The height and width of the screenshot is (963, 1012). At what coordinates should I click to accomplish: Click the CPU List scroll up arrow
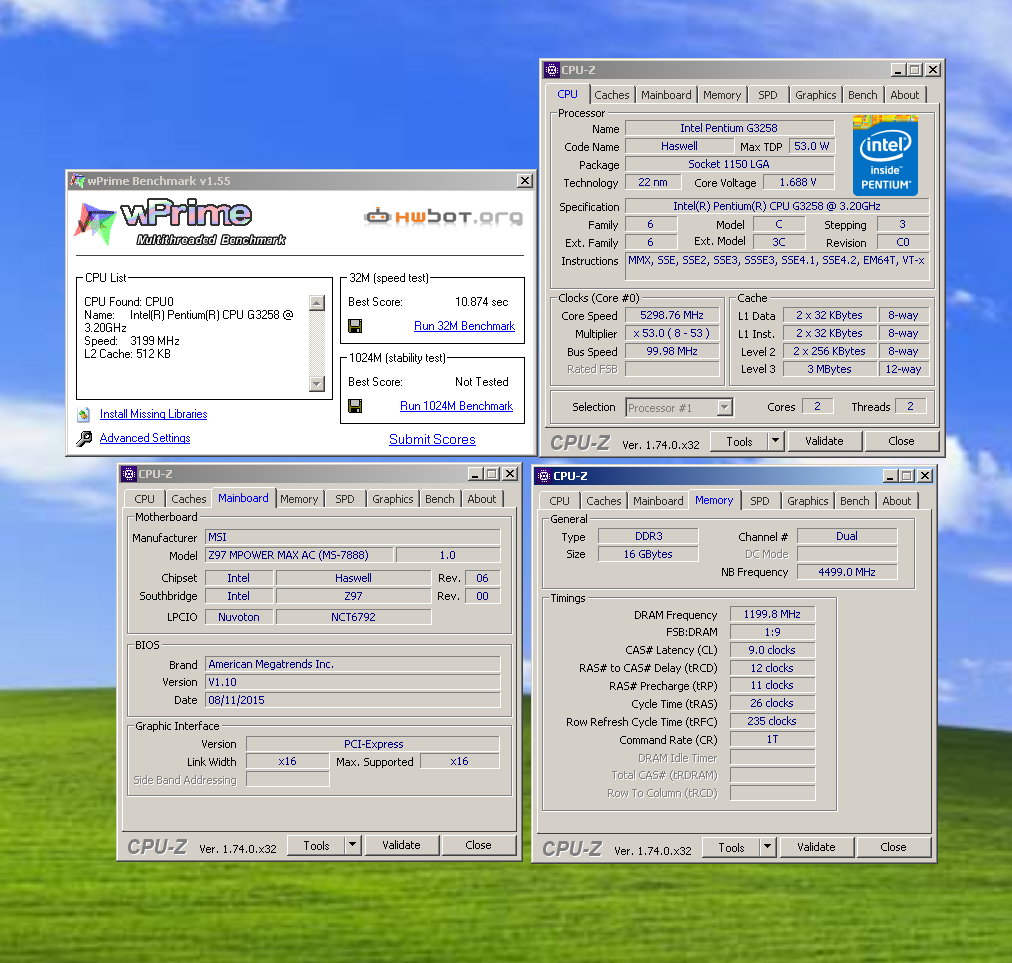coord(317,303)
